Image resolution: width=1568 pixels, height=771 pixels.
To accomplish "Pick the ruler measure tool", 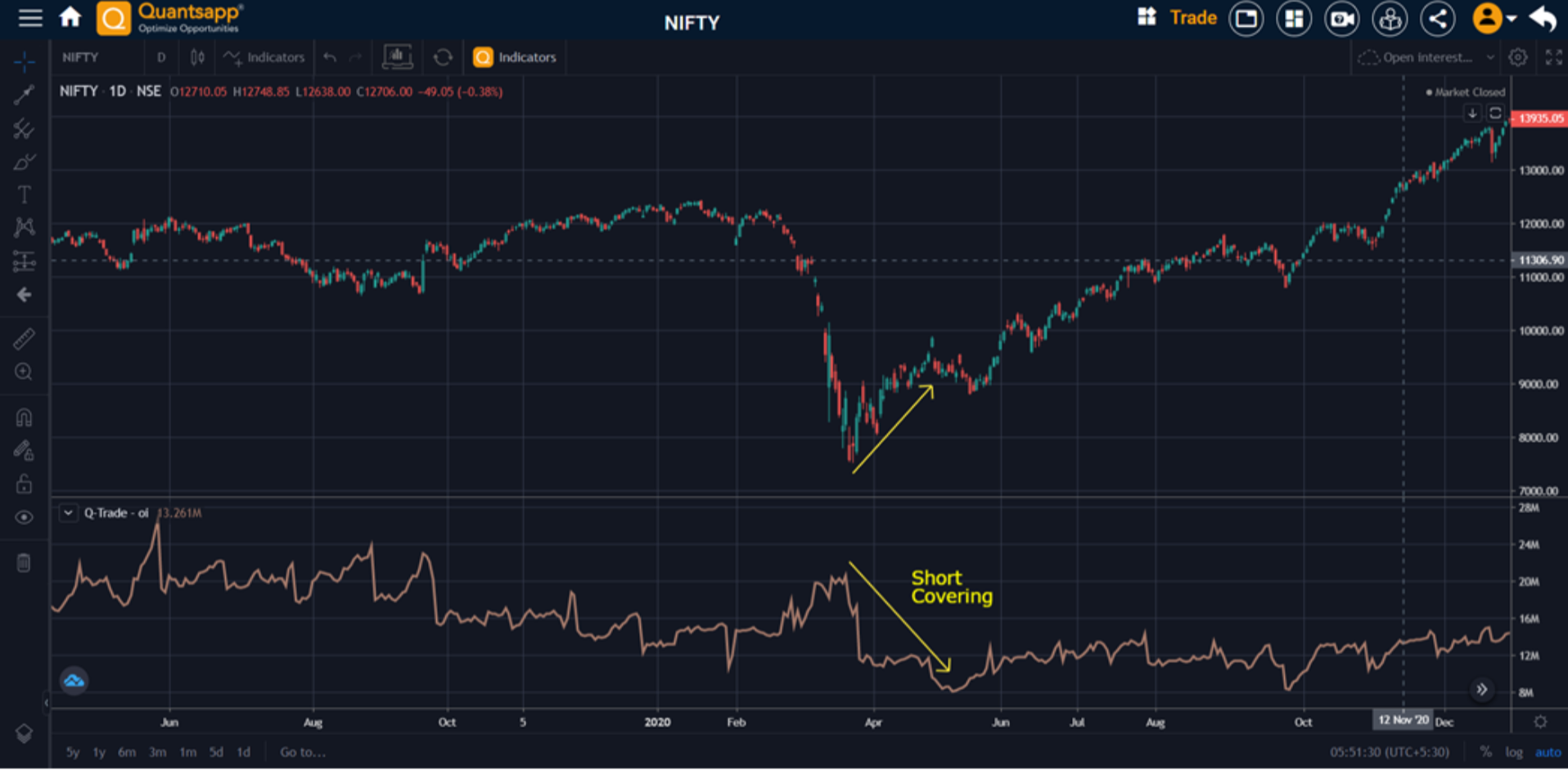I will tap(24, 338).
